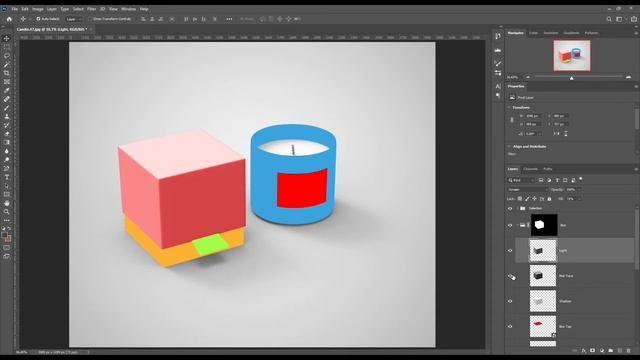Viewport: 640px width, 360px height.
Task: Filter layers by type layers icon
Action: click(x=557, y=180)
